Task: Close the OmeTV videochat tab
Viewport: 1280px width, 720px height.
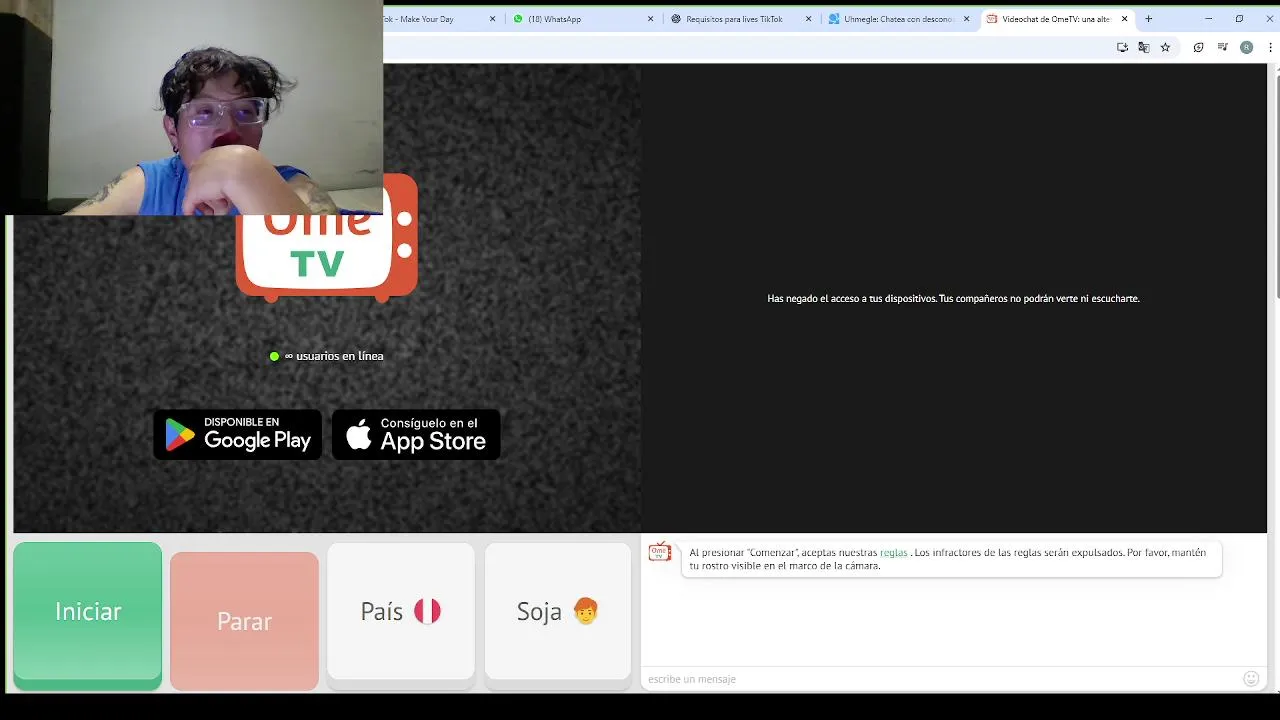Action: [1125, 19]
